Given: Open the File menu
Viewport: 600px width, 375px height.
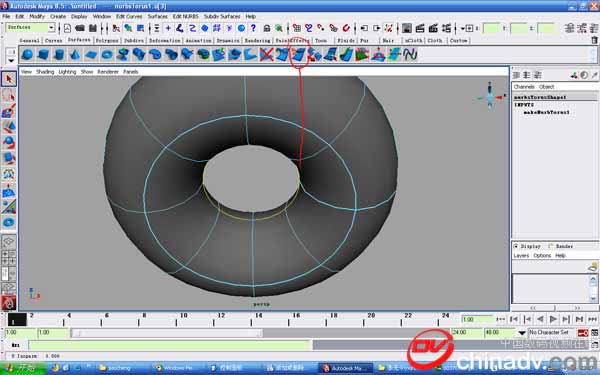Looking at the screenshot, I should (6, 16).
